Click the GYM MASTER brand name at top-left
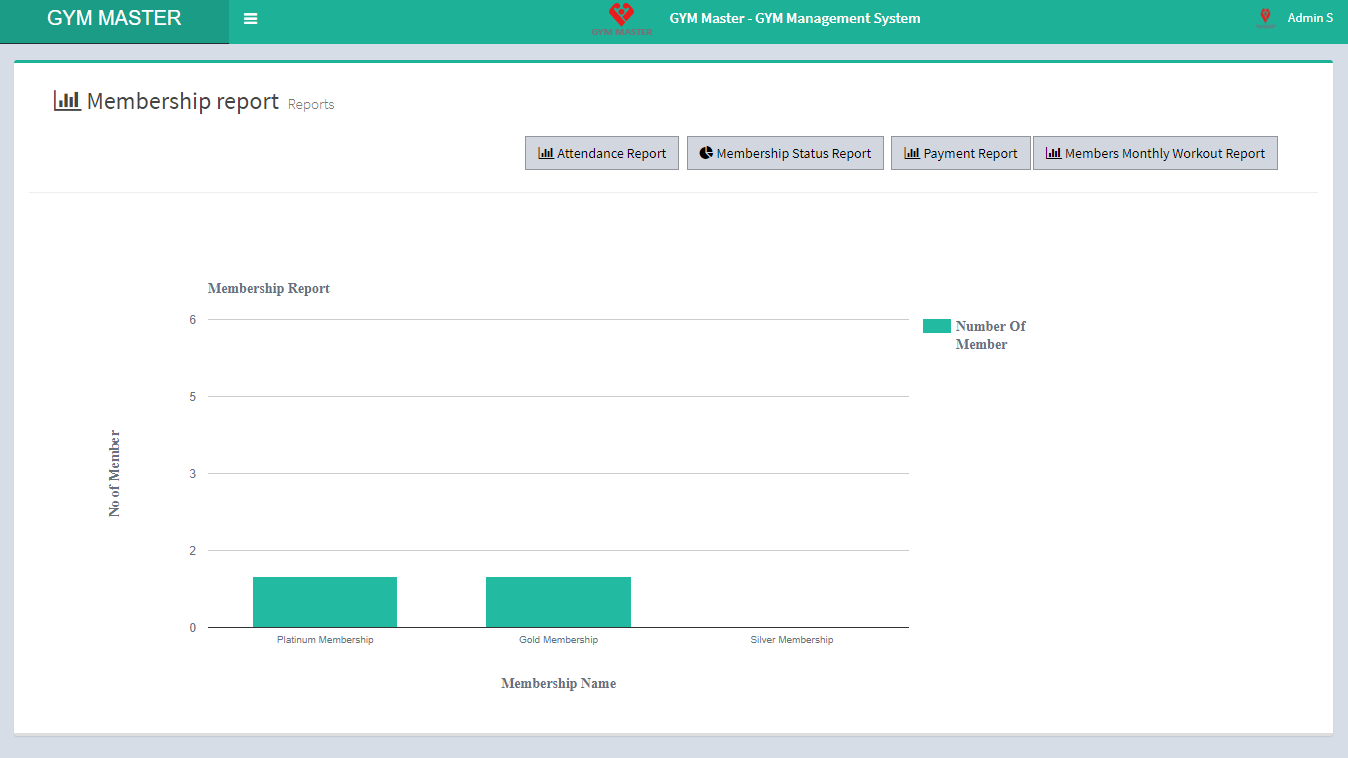 coord(114,18)
